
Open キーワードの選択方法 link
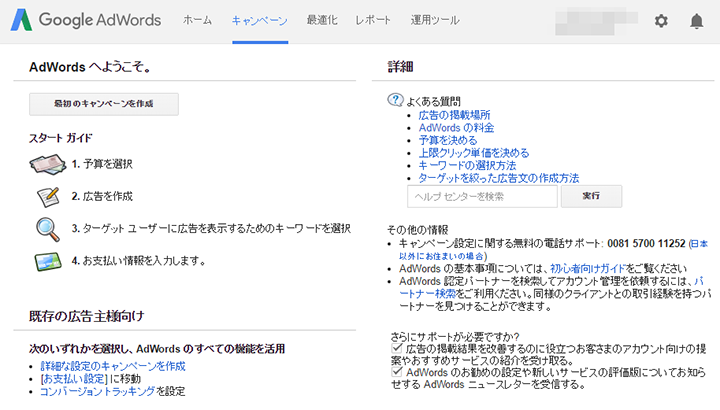click(x=467, y=165)
